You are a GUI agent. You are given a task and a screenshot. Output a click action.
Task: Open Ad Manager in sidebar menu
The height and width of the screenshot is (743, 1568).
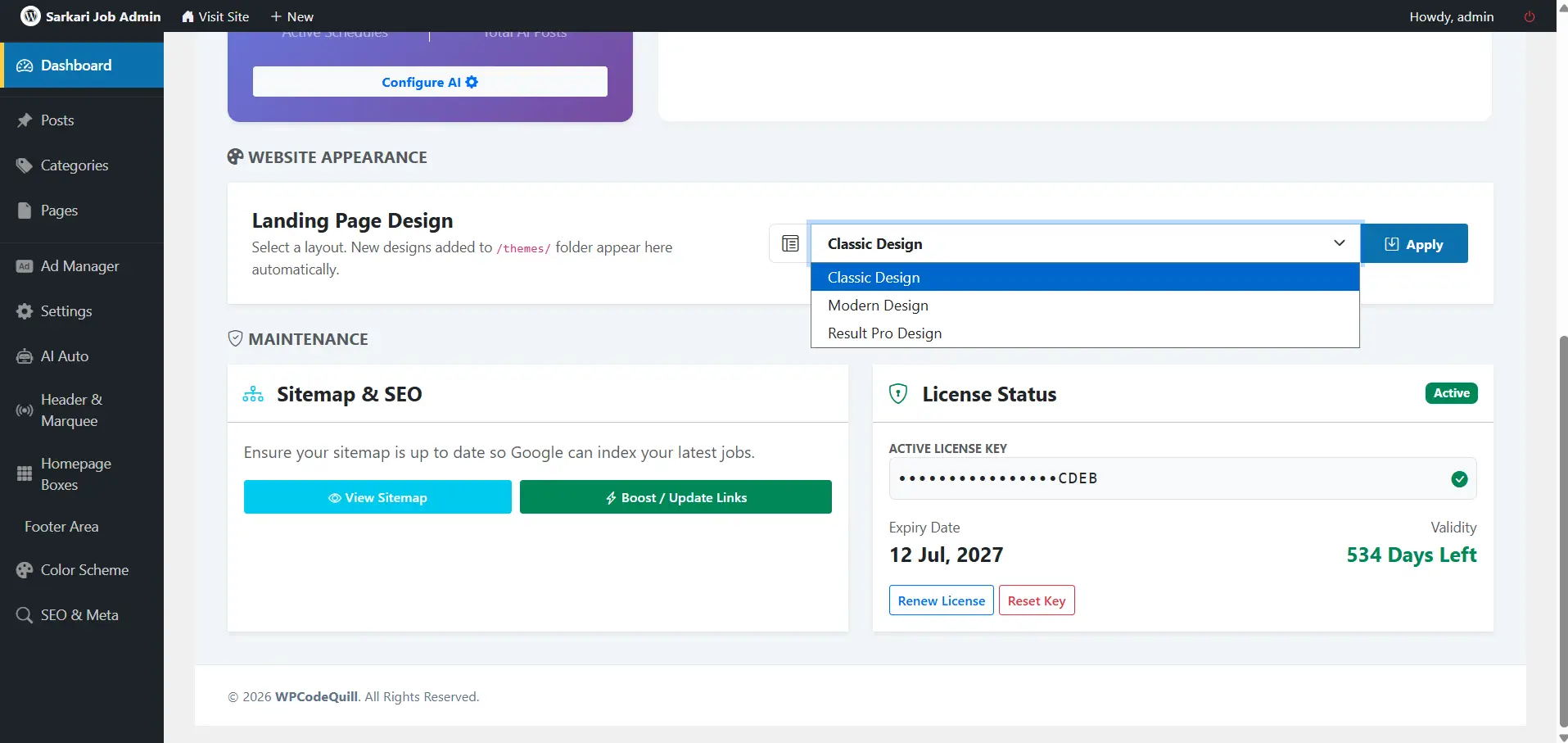[x=79, y=266]
